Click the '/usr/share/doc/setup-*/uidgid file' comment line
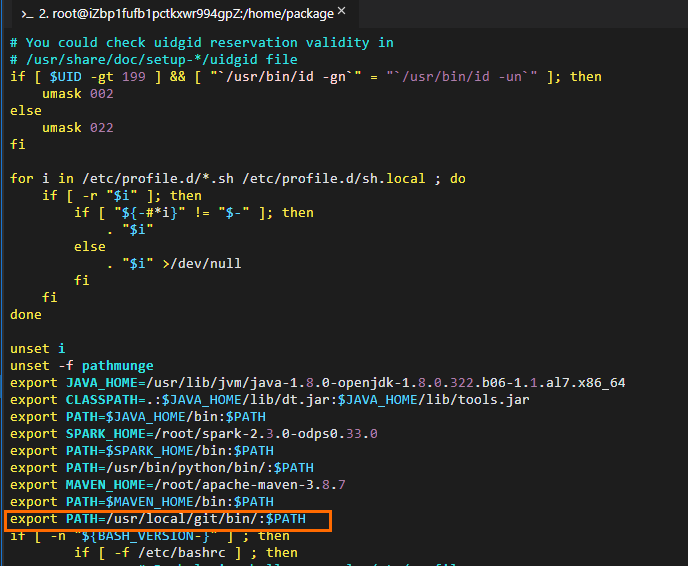Image resolution: width=688 pixels, height=566 pixels. click(154, 60)
